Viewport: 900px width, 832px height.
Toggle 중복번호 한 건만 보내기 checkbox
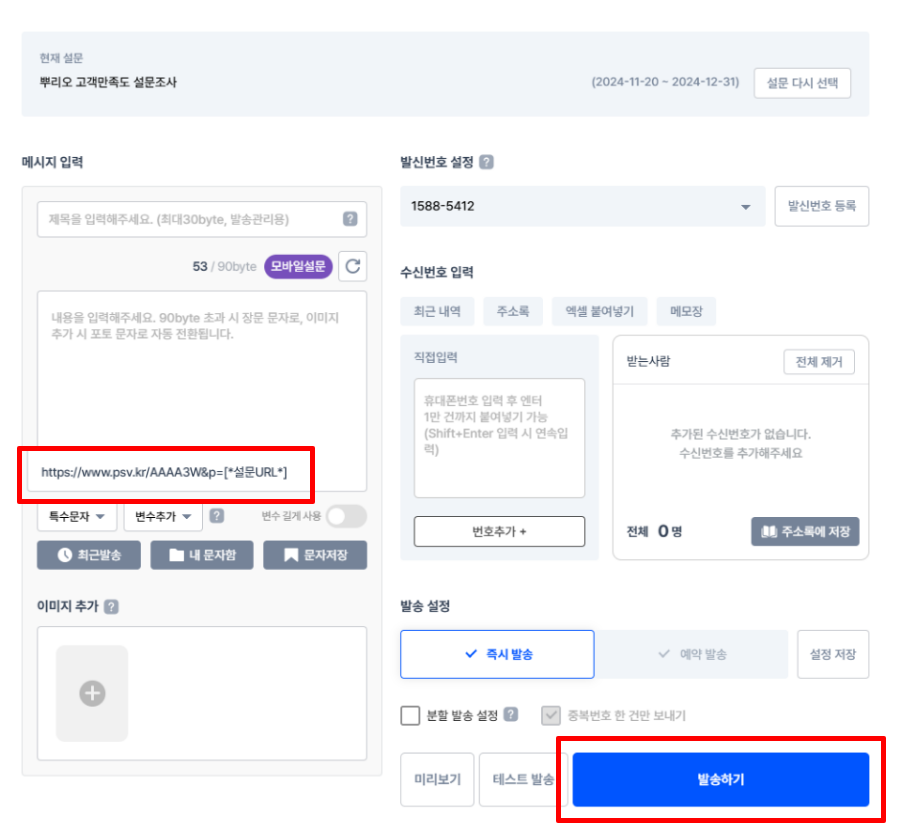(550, 716)
